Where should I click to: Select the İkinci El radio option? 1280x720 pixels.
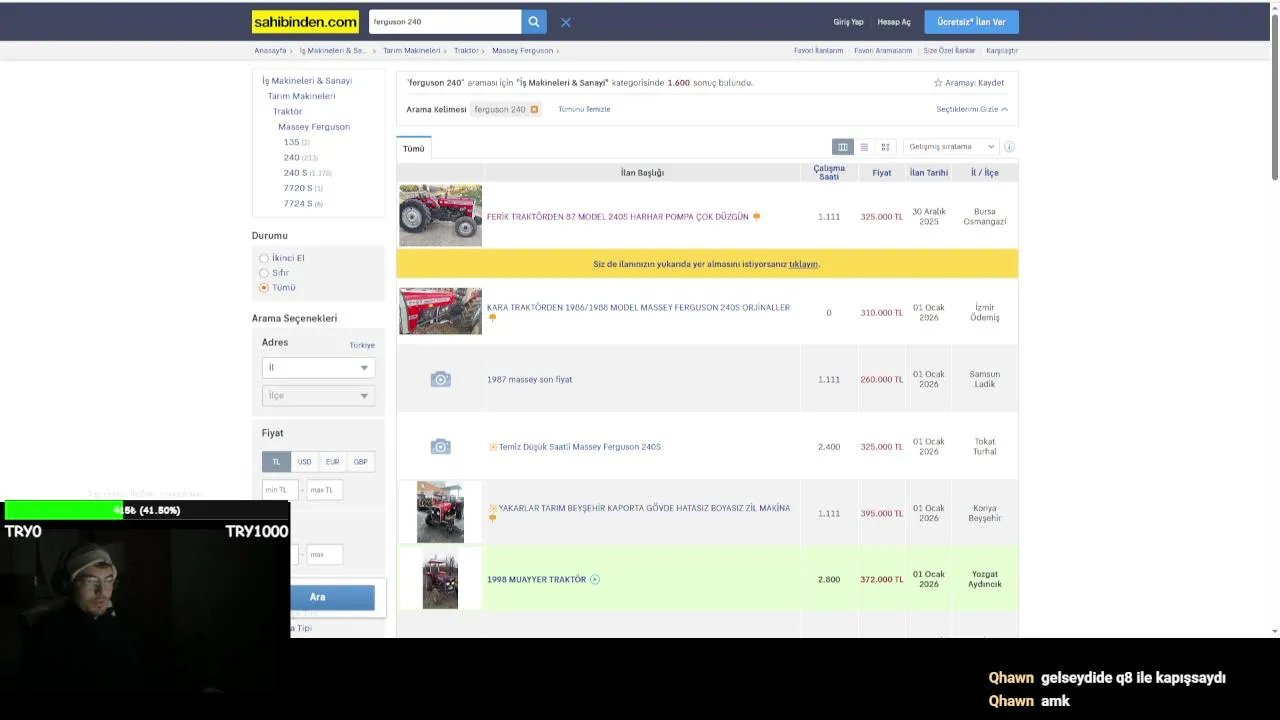(x=264, y=258)
